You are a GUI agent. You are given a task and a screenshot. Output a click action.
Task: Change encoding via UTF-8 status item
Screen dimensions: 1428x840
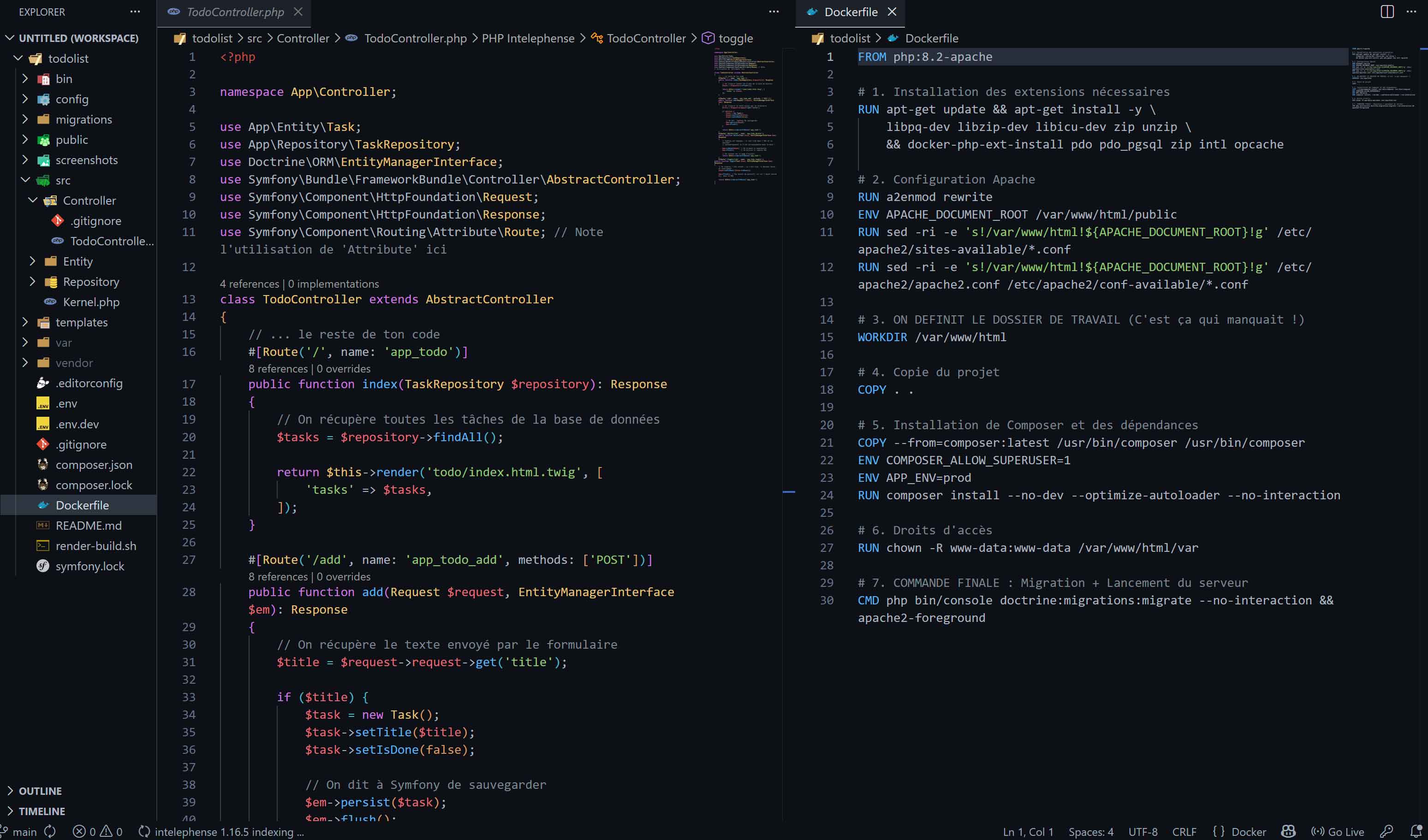tap(1142, 832)
